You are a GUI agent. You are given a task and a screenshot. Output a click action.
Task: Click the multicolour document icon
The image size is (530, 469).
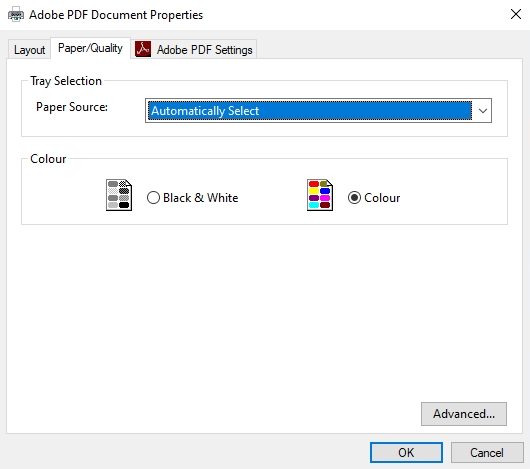point(320,195)
